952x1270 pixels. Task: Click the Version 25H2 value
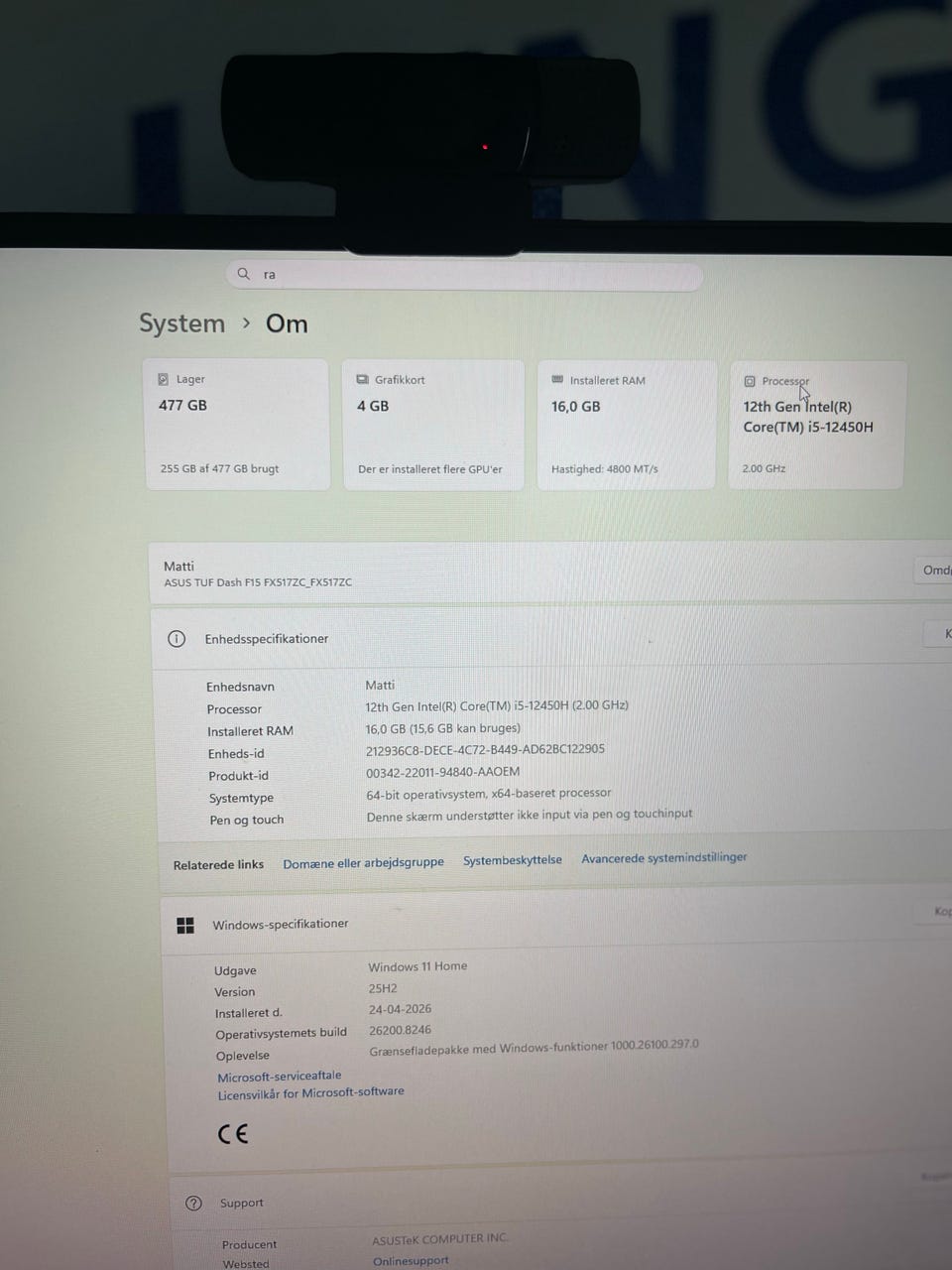click(x=383, y=988)
